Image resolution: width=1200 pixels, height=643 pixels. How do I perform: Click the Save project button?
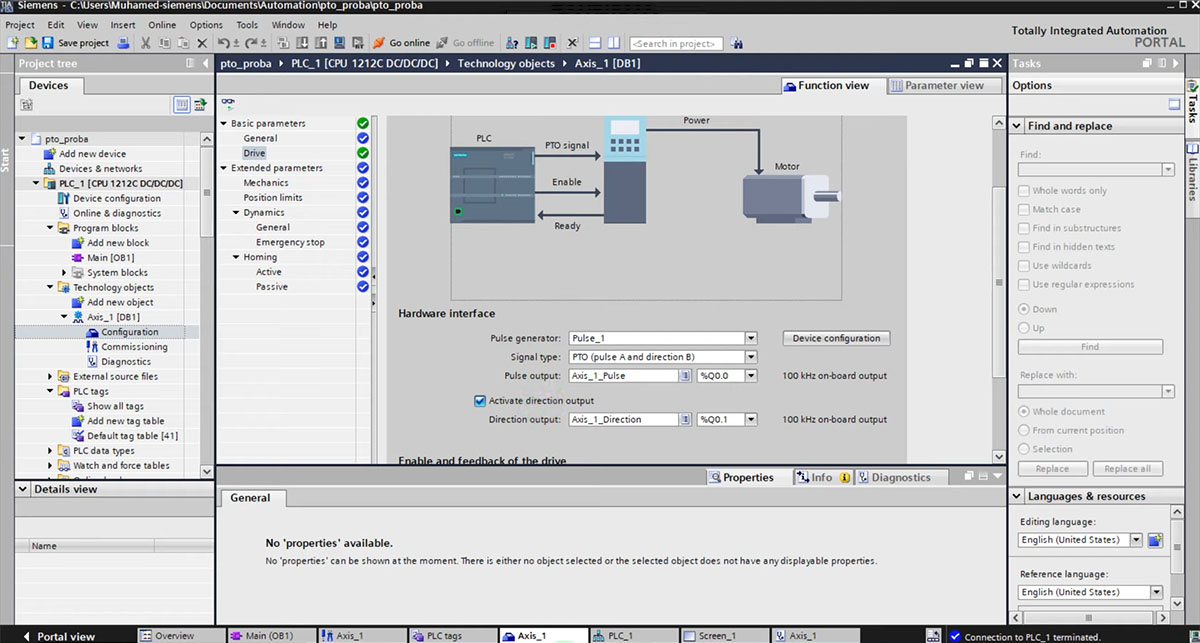(75, 43)
